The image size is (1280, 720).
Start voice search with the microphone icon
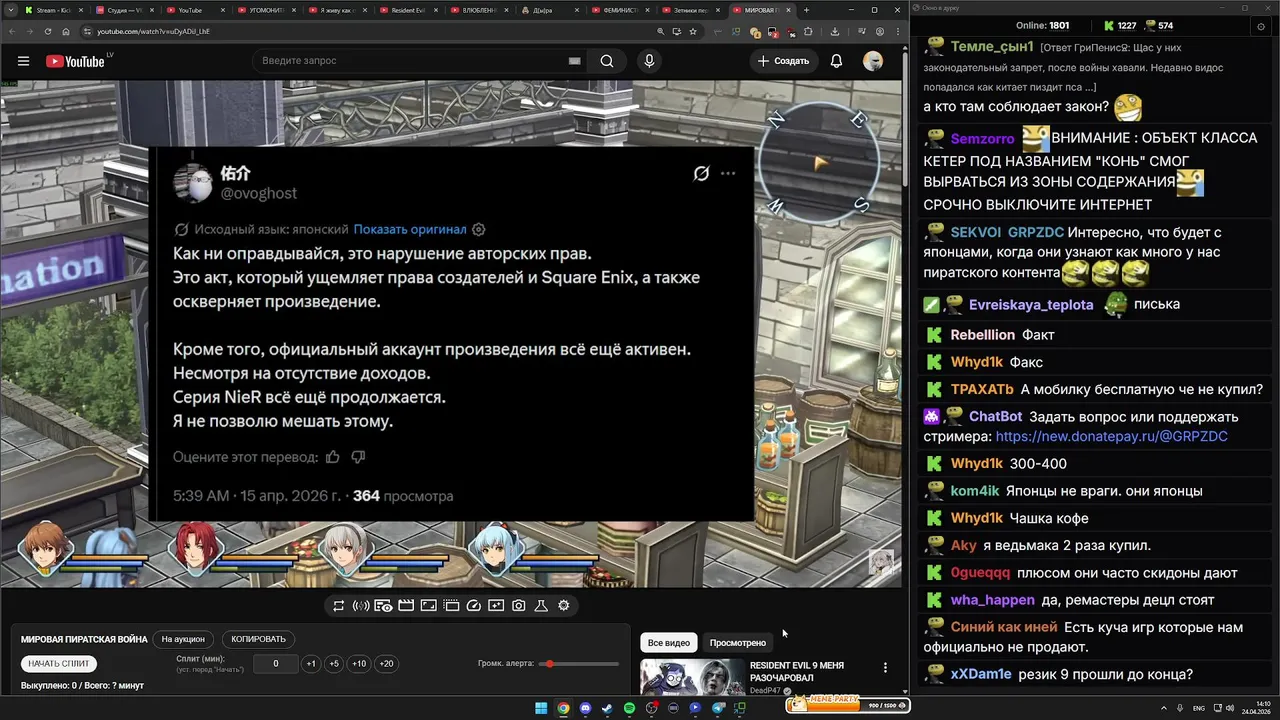649,61
